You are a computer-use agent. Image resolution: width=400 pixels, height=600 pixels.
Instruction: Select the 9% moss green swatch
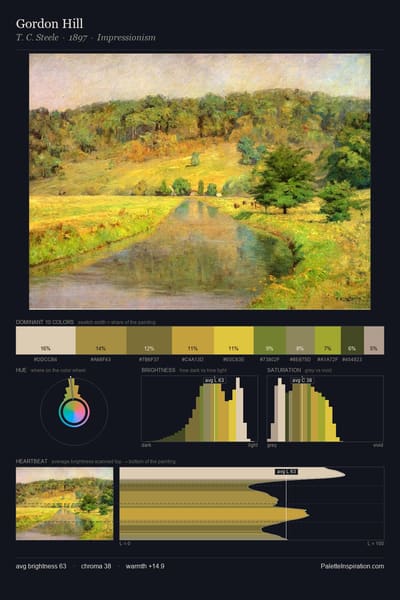coord(270,340)
